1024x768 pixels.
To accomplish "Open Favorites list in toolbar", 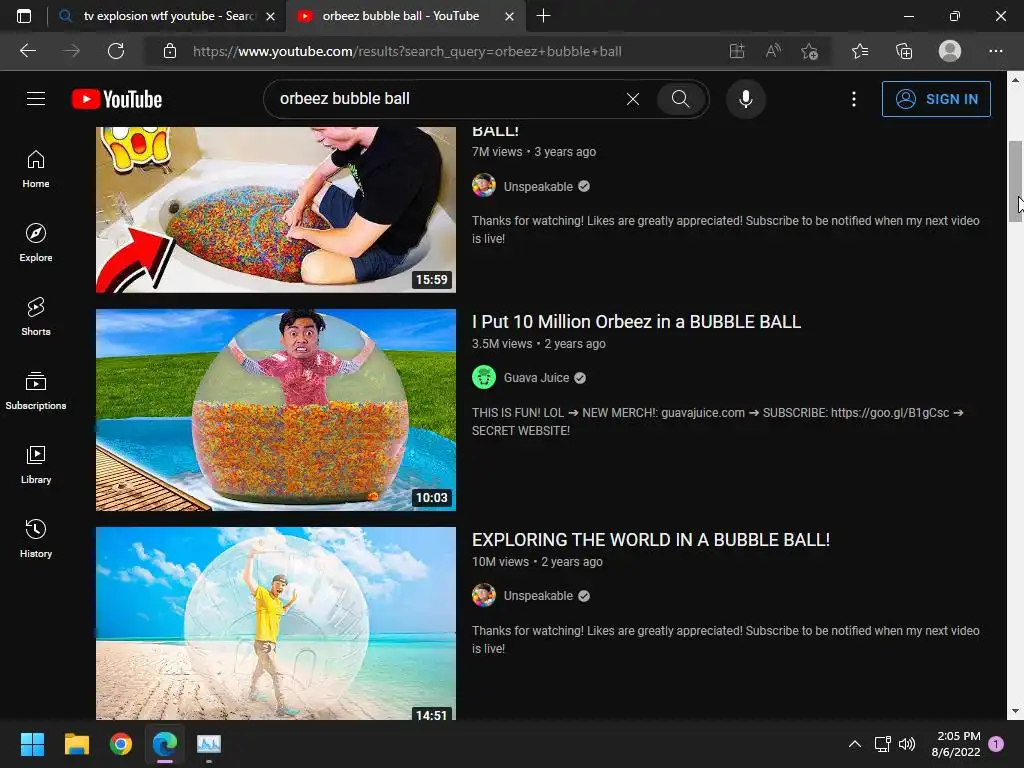I will pos(860,51).
